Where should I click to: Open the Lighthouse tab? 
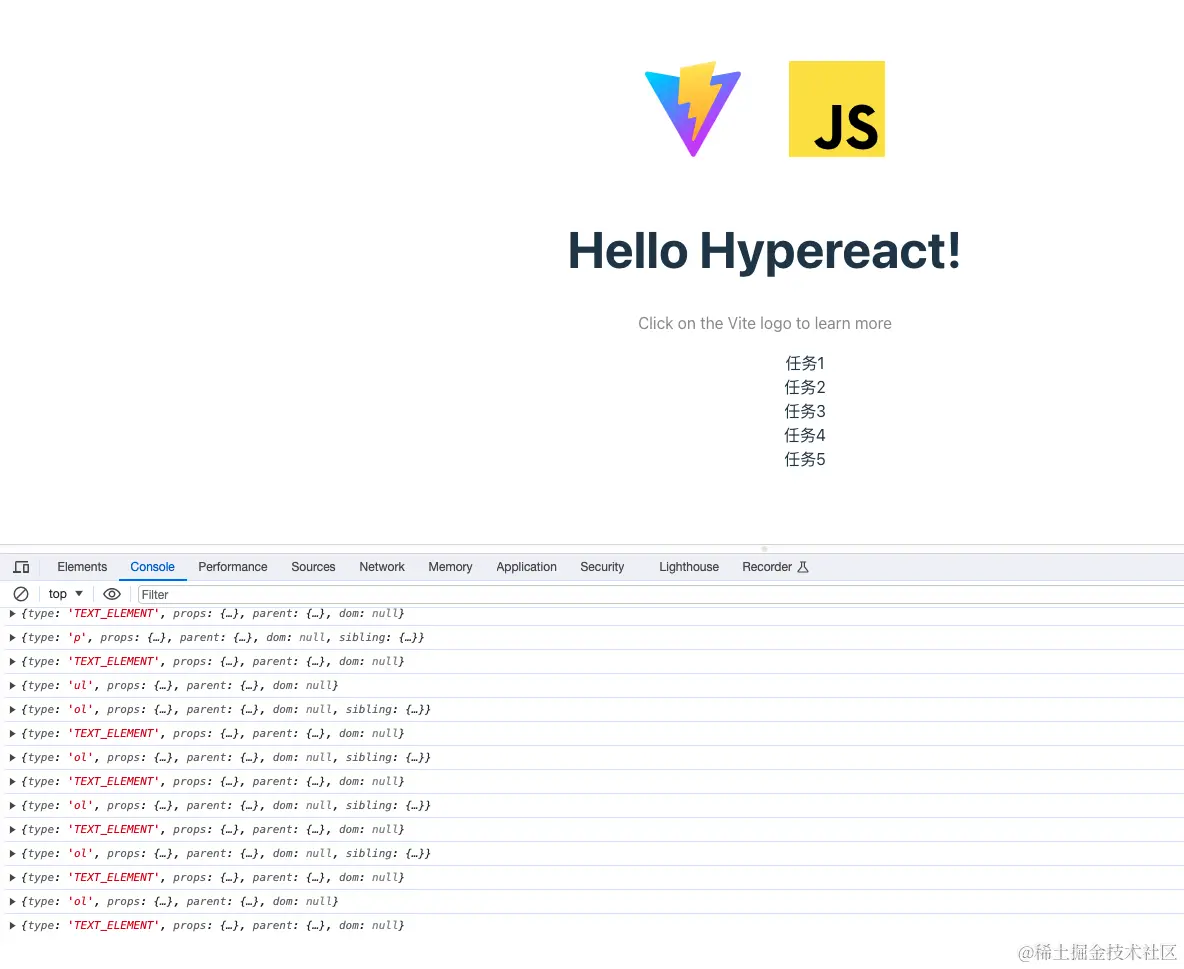point(689,566)
